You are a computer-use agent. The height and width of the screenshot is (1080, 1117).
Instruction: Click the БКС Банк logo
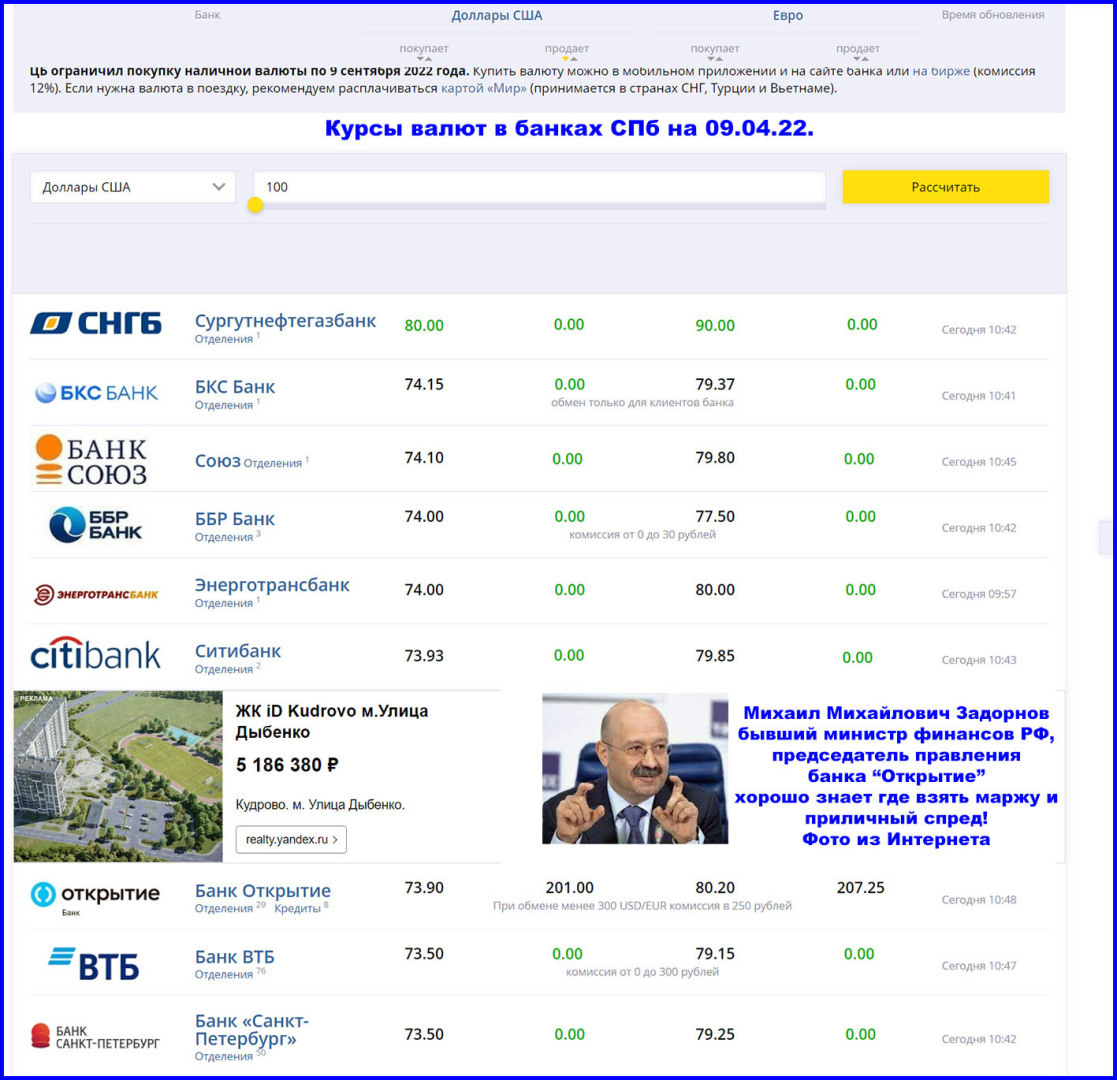96,393
